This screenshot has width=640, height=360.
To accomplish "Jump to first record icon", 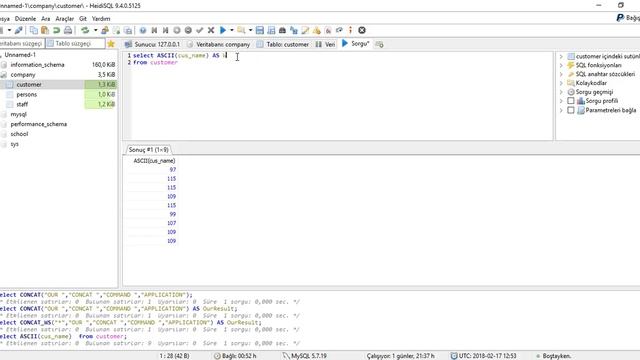I will (154, 30).
